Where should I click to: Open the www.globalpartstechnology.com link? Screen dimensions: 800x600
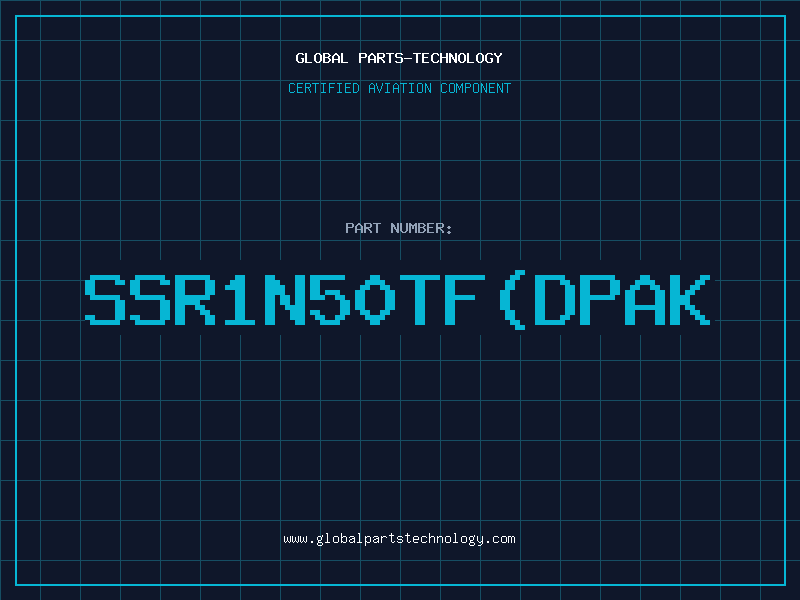(399, 539)
